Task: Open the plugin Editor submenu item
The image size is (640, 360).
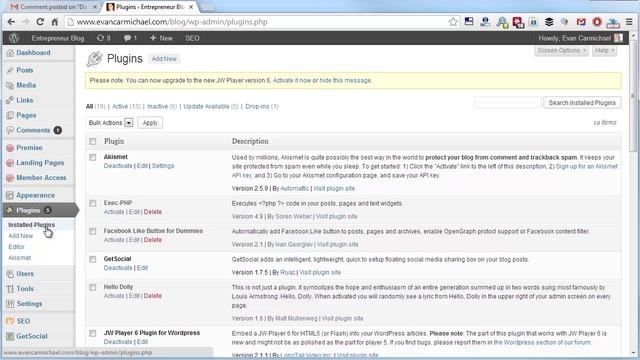Action: (16, 247)
